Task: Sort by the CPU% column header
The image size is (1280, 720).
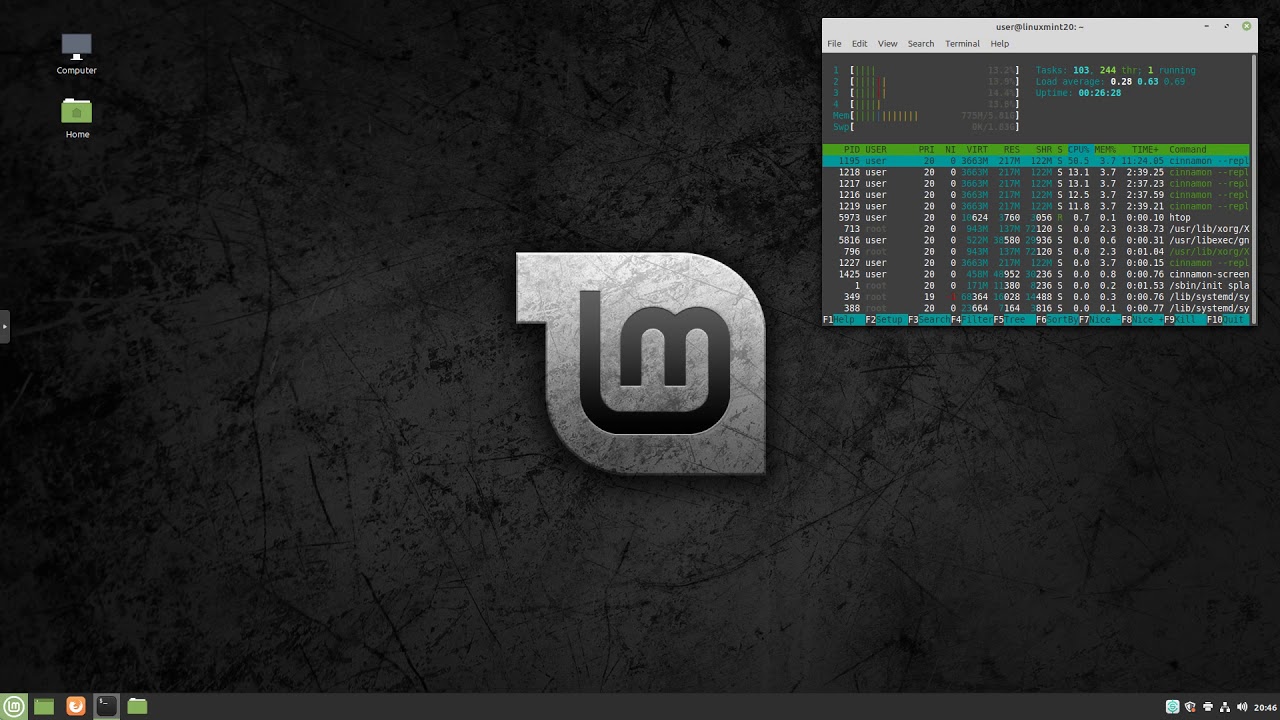Action: [1079, 149]
